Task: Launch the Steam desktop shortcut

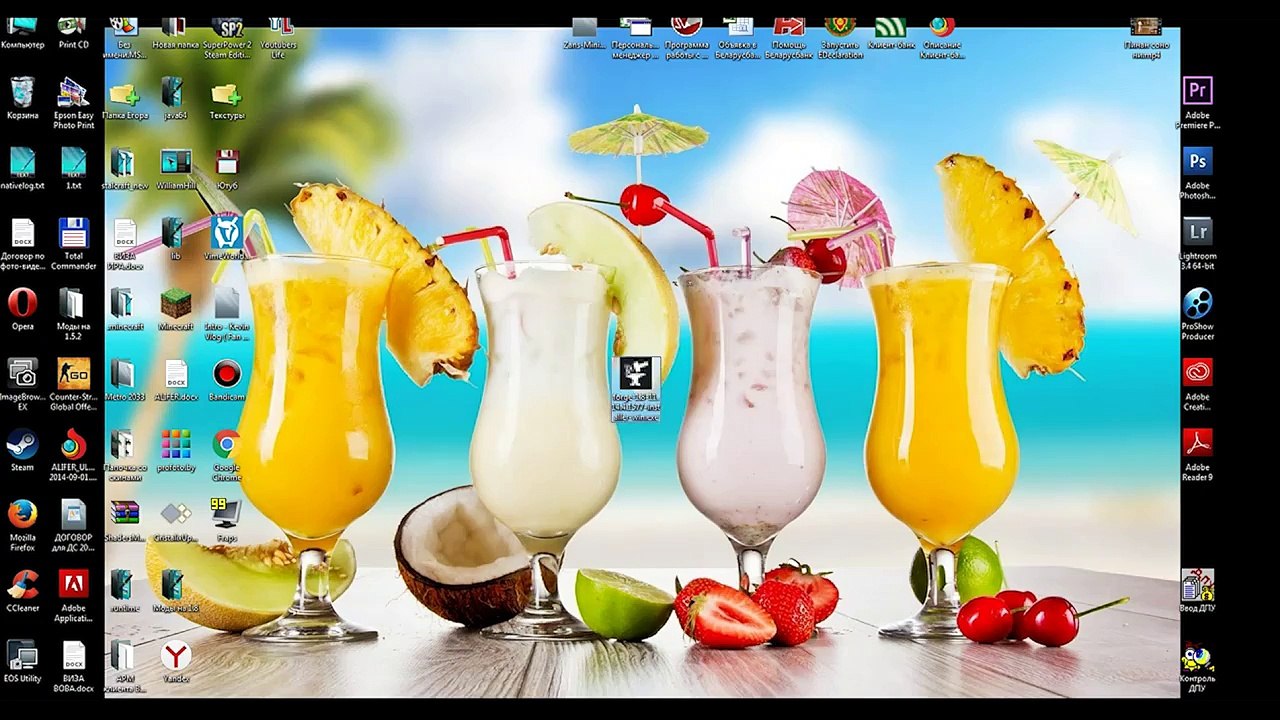Action: 22,450
